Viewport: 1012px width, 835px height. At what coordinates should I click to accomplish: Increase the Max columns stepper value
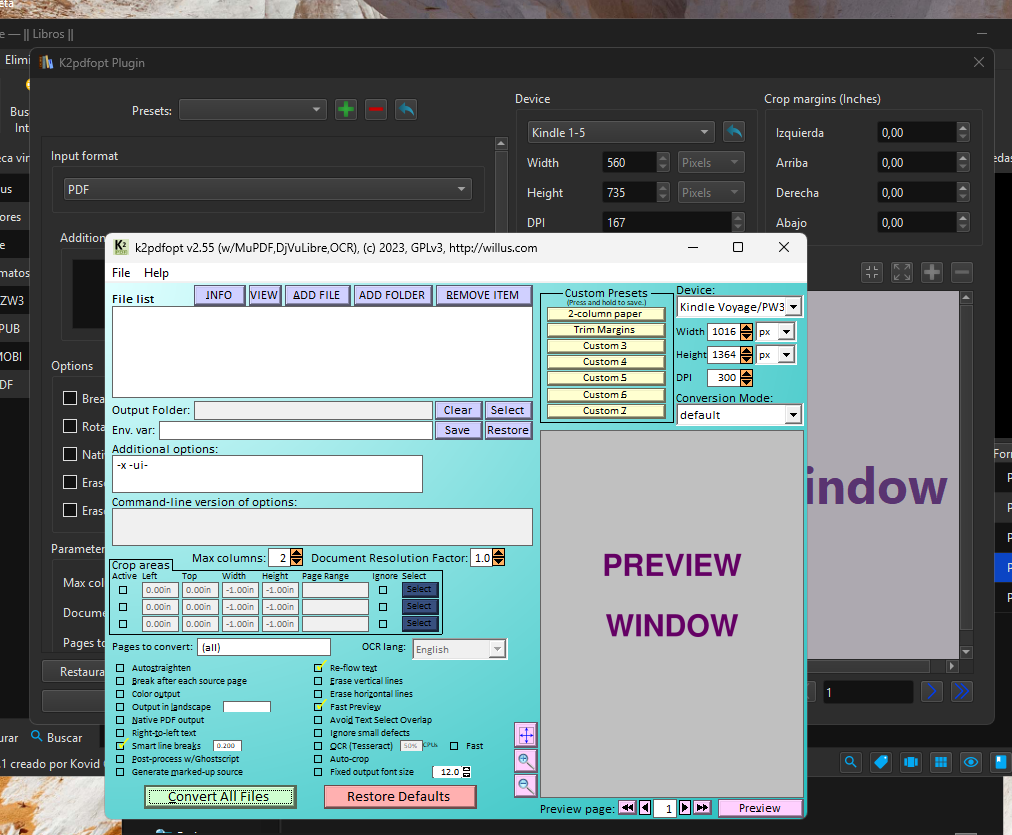(x=298, y=553)
